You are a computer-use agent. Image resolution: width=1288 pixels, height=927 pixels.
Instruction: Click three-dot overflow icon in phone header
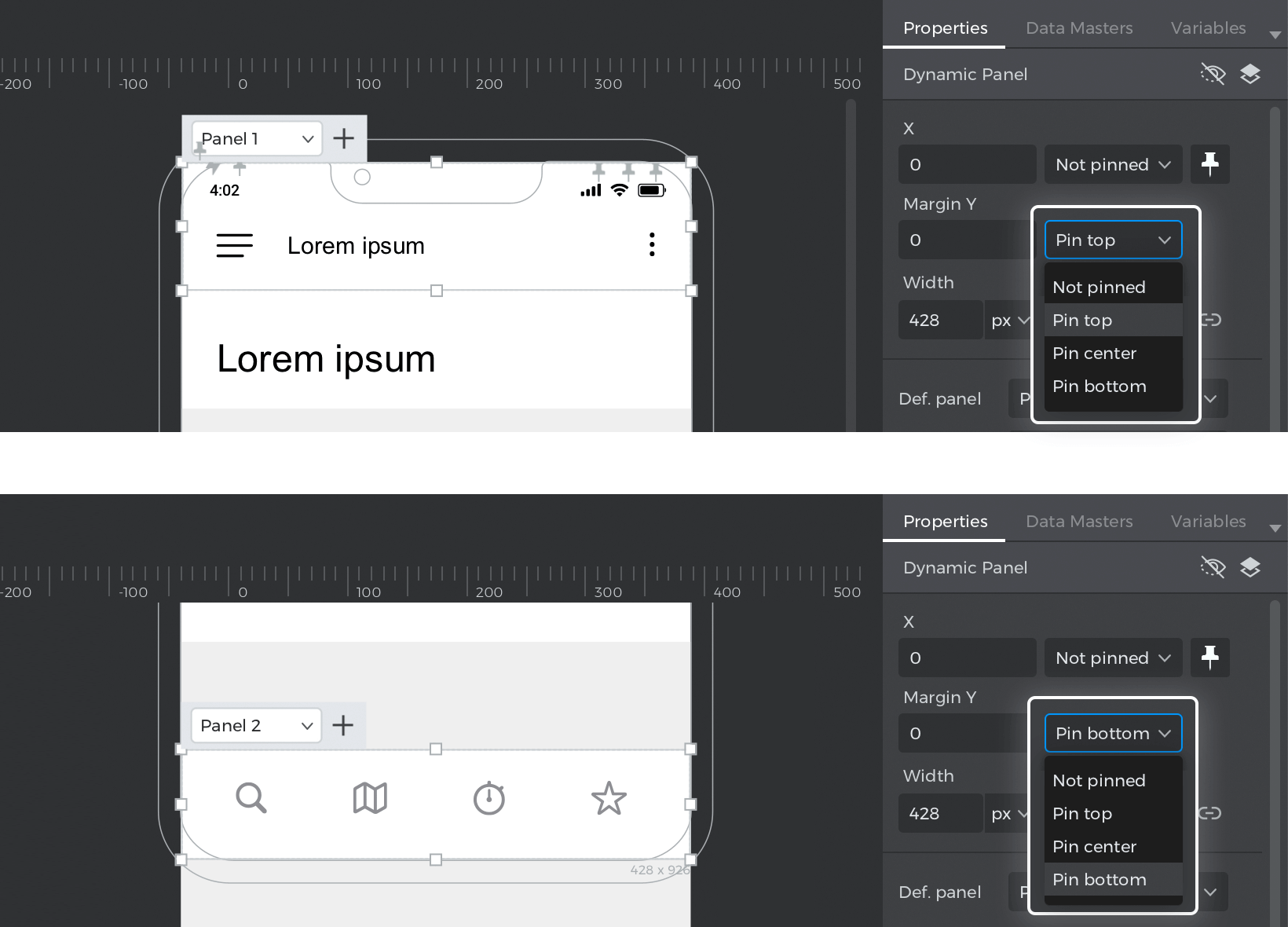click(652, 244)
